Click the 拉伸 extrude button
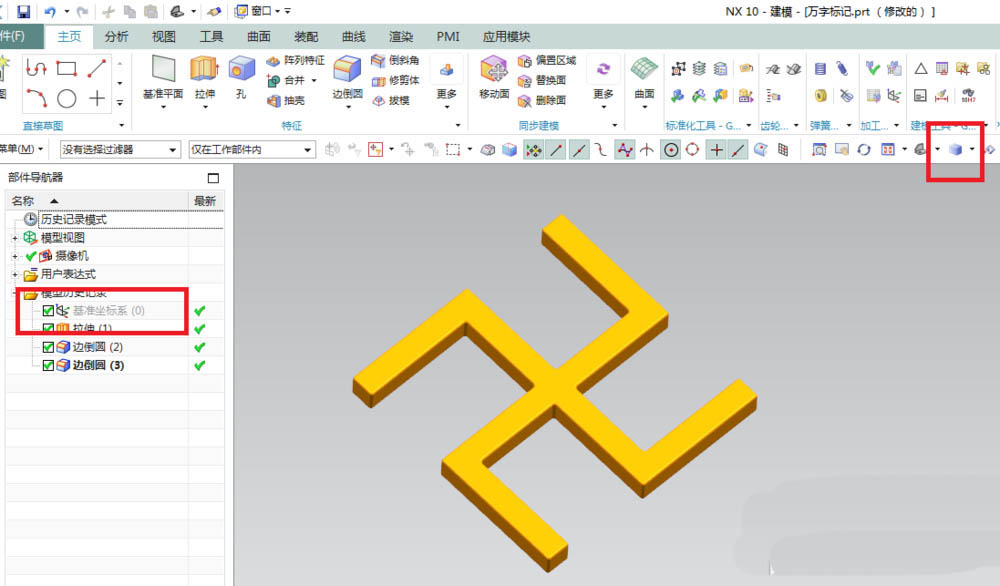This screenshot has height=586, width=1000. [205, 82]
